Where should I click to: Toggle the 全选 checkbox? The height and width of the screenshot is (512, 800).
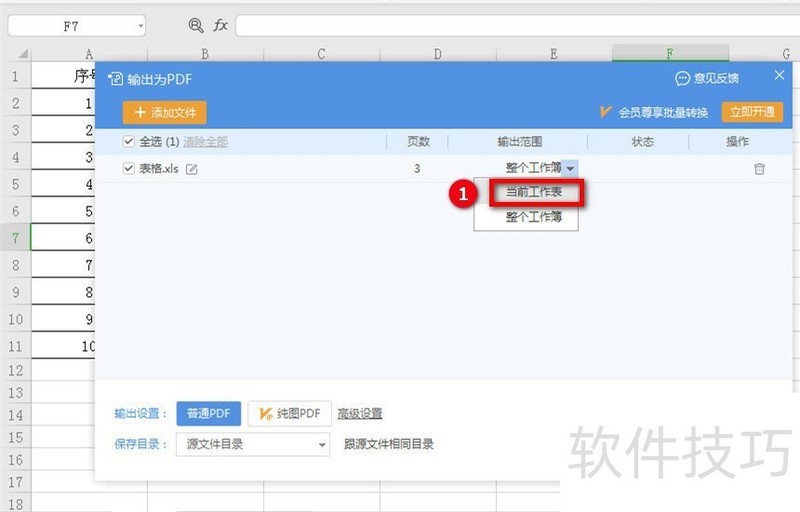point(129,141)
